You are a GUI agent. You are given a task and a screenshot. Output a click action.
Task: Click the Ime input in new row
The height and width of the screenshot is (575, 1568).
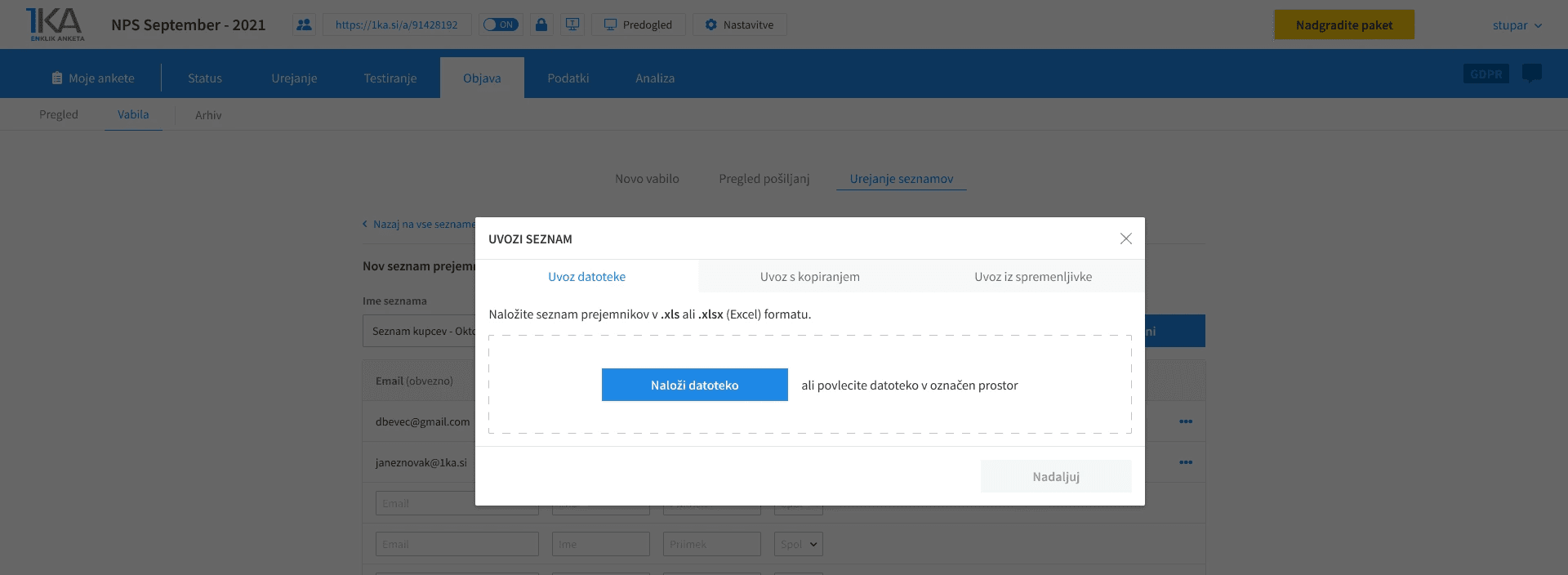click(x=601, y=544)
